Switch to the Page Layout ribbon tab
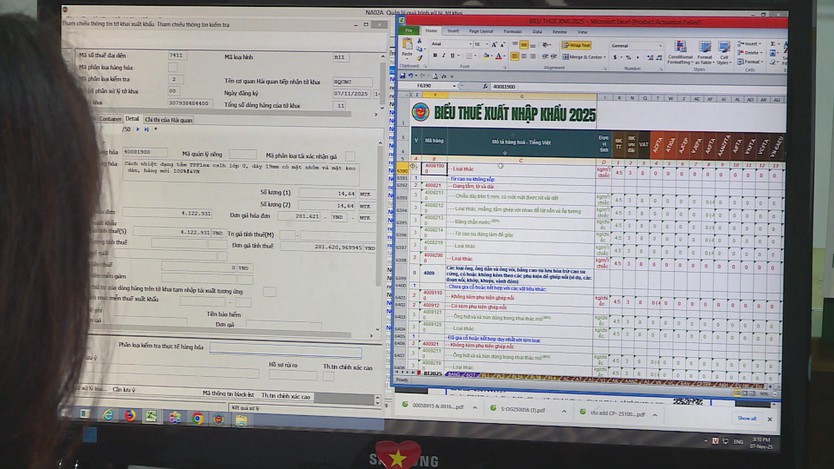The height and width of the screenshot is (469, 834). pos(481,31)
